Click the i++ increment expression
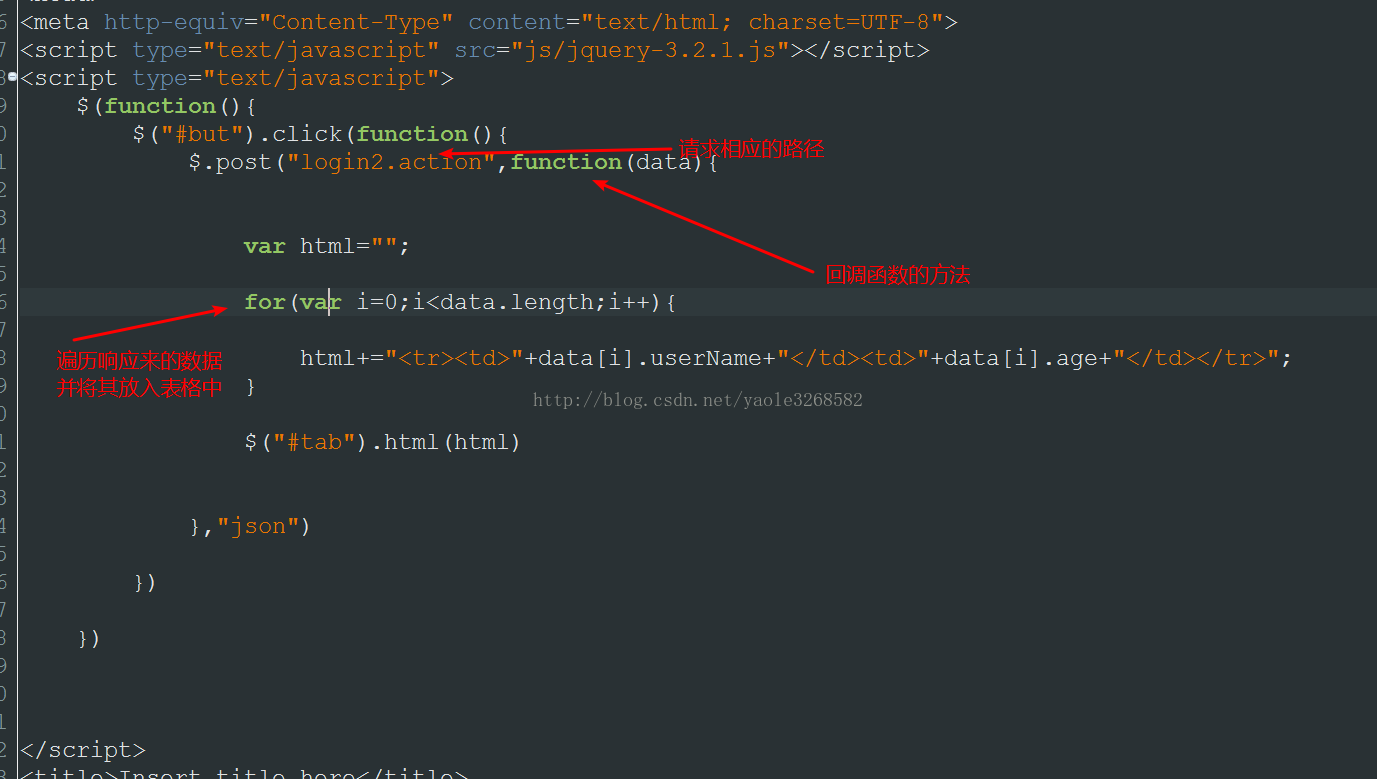The width and height of the screenshot is (1377, 779). click(x=629, y=302)
